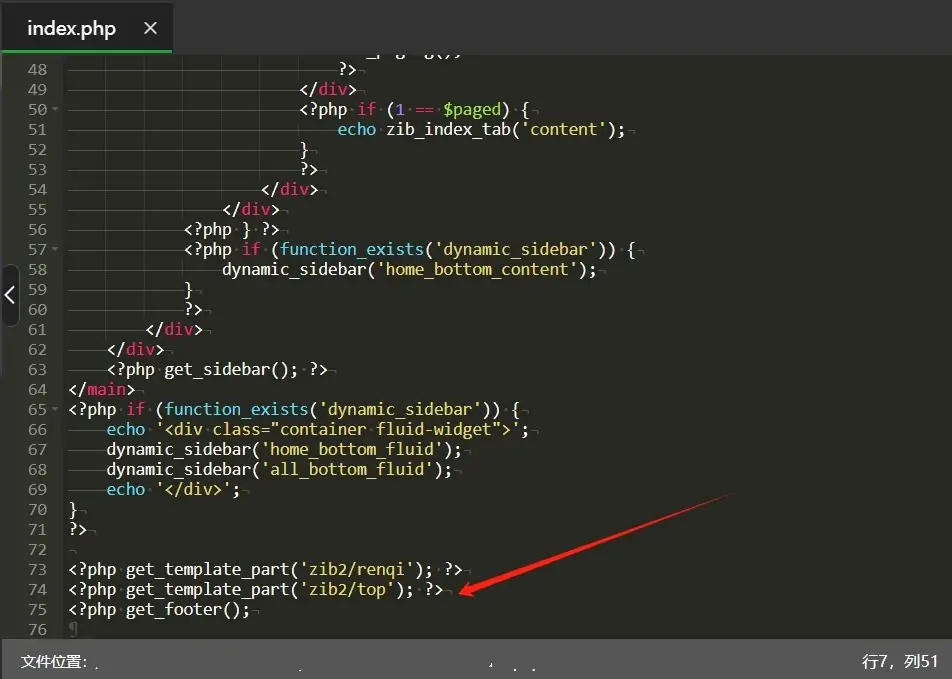The height and width of the screenshot is (679, 952).
Task: Expand the collapsed left side panel arrow
Action: click(x=9, y=295)
